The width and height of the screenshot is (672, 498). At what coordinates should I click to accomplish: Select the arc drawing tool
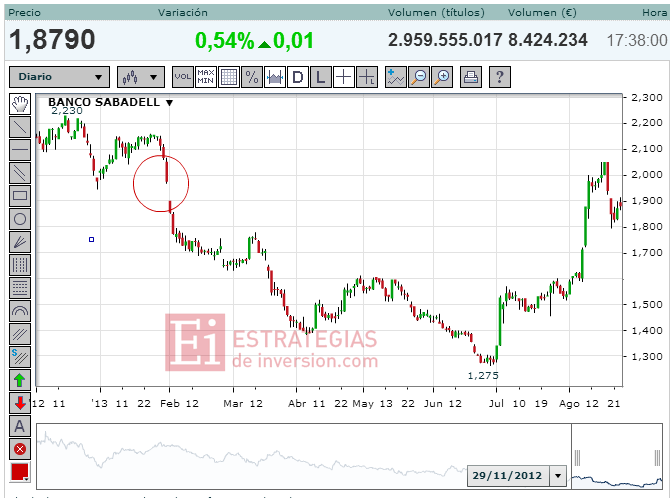tap(20, 312)
